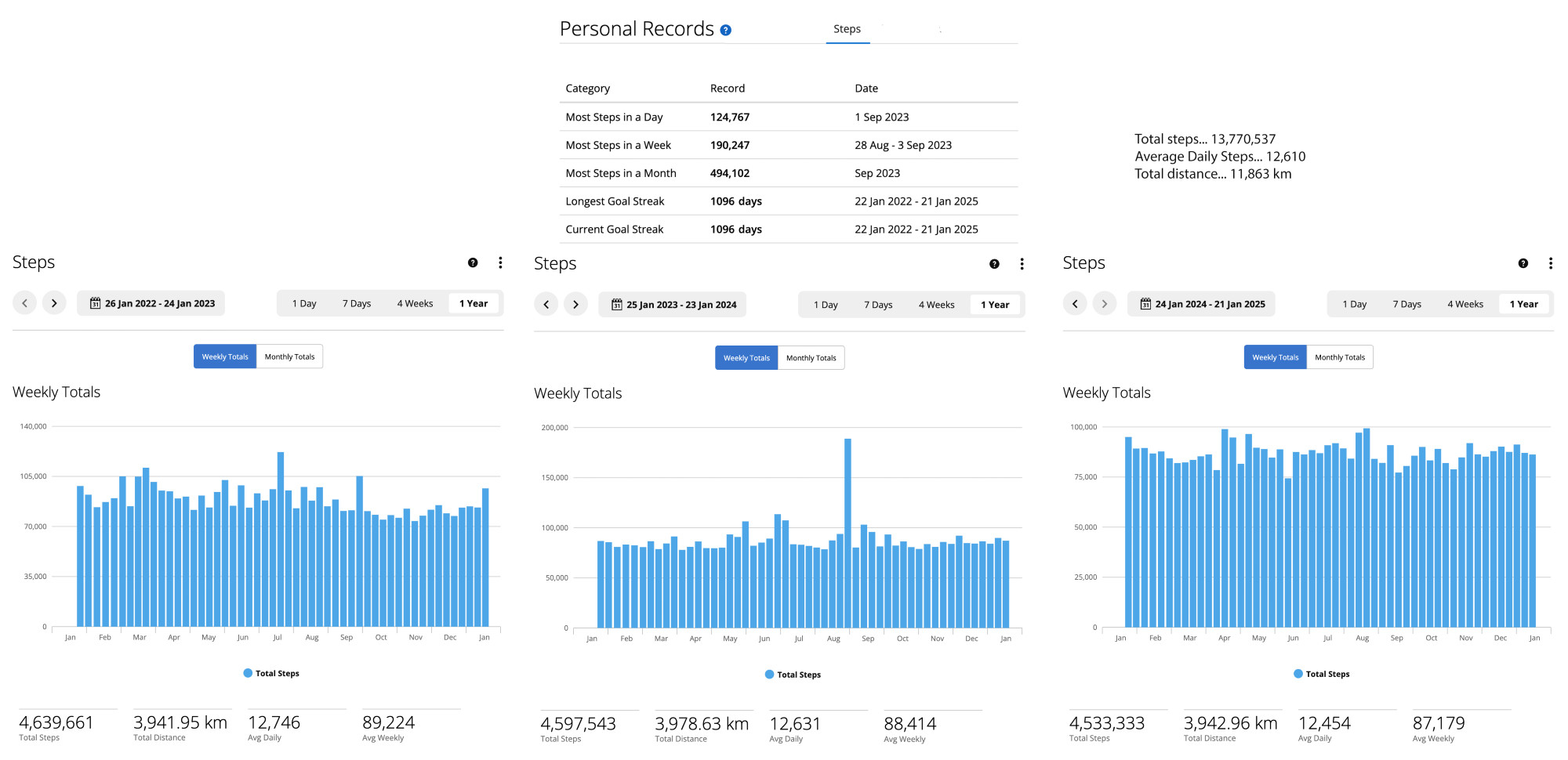Click Total distance... 11,863 km summary line

click(1213, 174)
